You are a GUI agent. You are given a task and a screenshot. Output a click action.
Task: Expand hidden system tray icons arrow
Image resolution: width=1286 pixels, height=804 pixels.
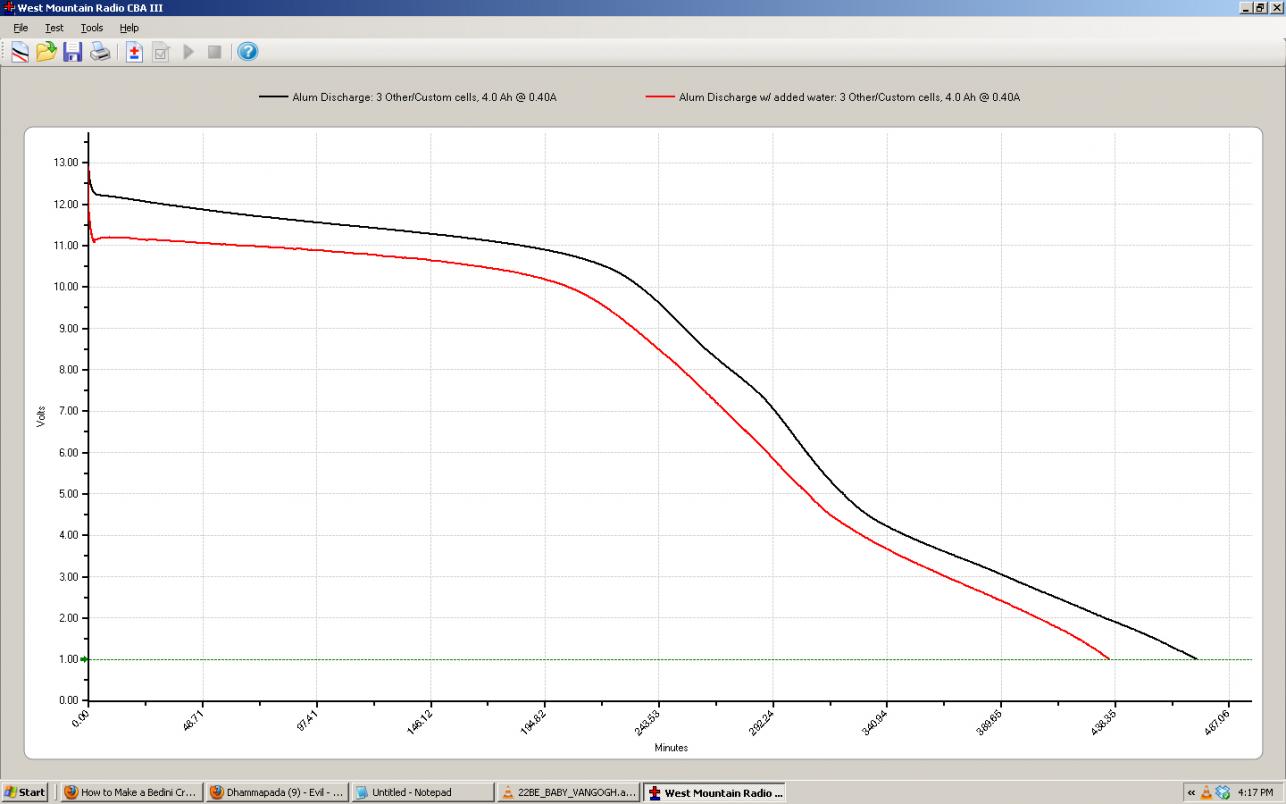coord(1192,793)
